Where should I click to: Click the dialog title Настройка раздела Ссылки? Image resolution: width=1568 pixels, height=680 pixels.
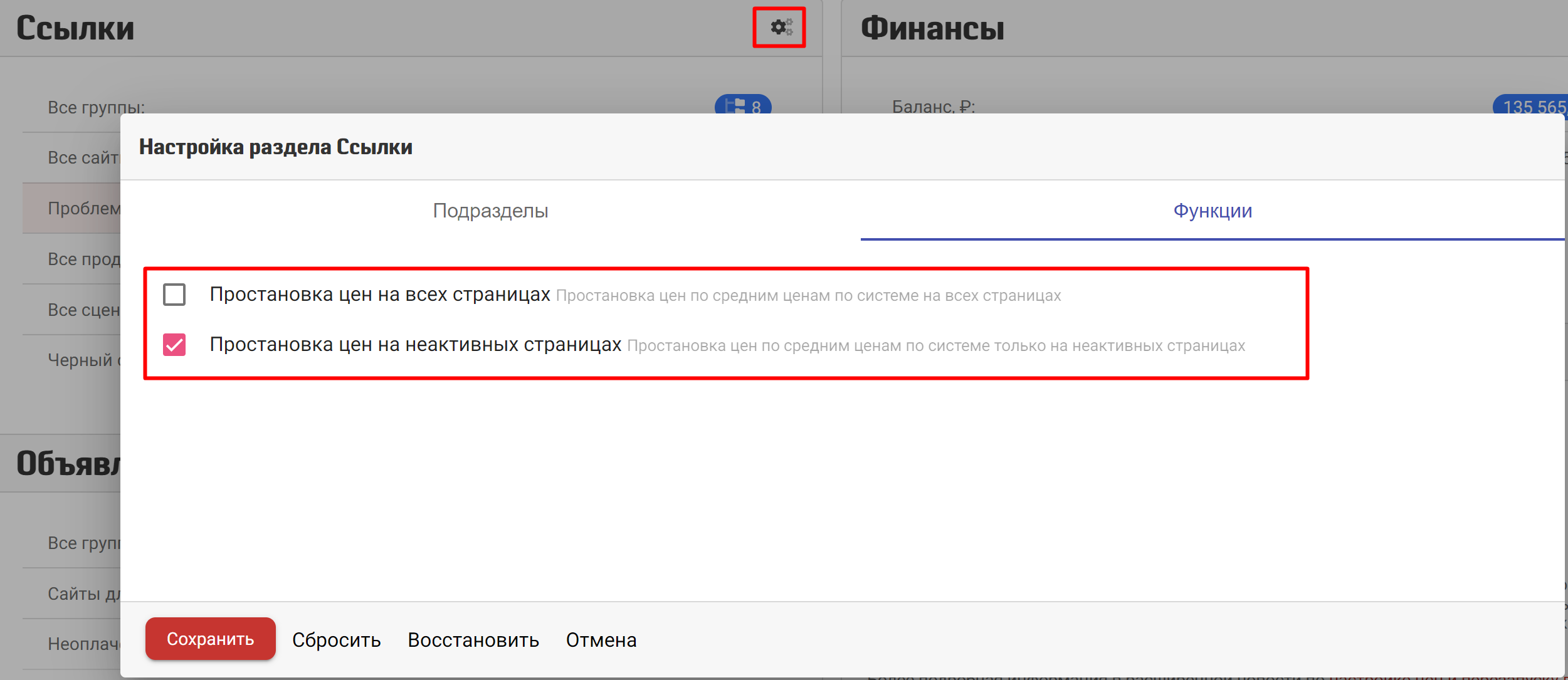(x=276, y=147)
